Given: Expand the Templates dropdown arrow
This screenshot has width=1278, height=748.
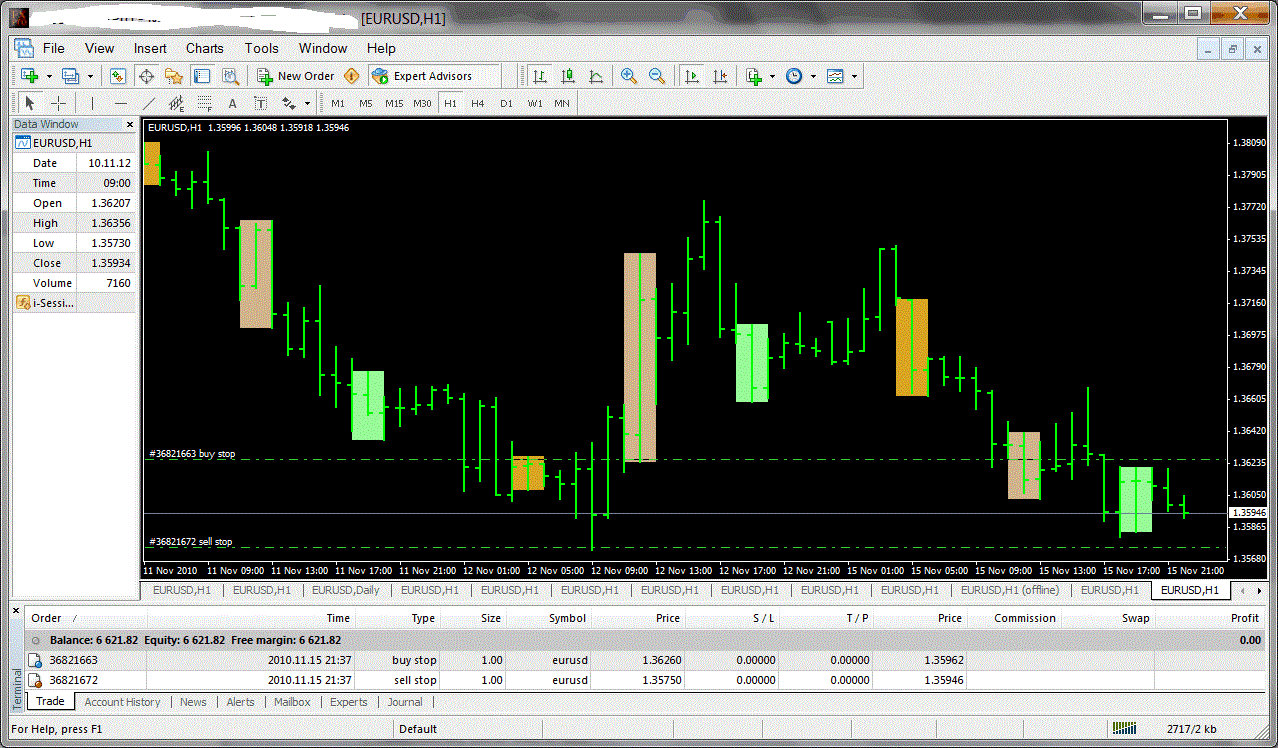Looking at the screenshot, I should [854, 76].
